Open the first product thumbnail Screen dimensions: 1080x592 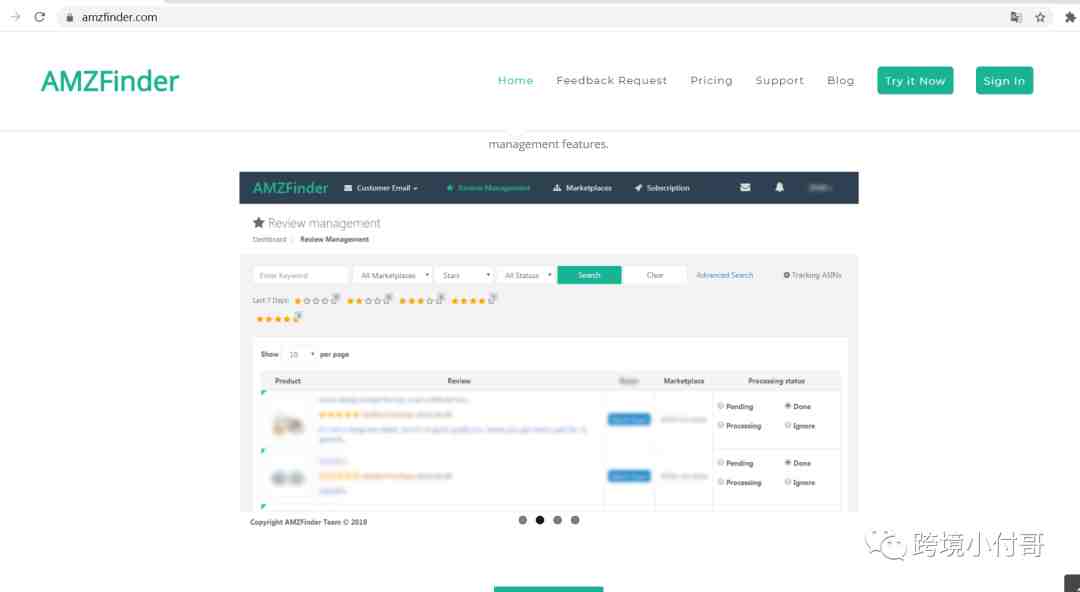click(x=288, y=423)
